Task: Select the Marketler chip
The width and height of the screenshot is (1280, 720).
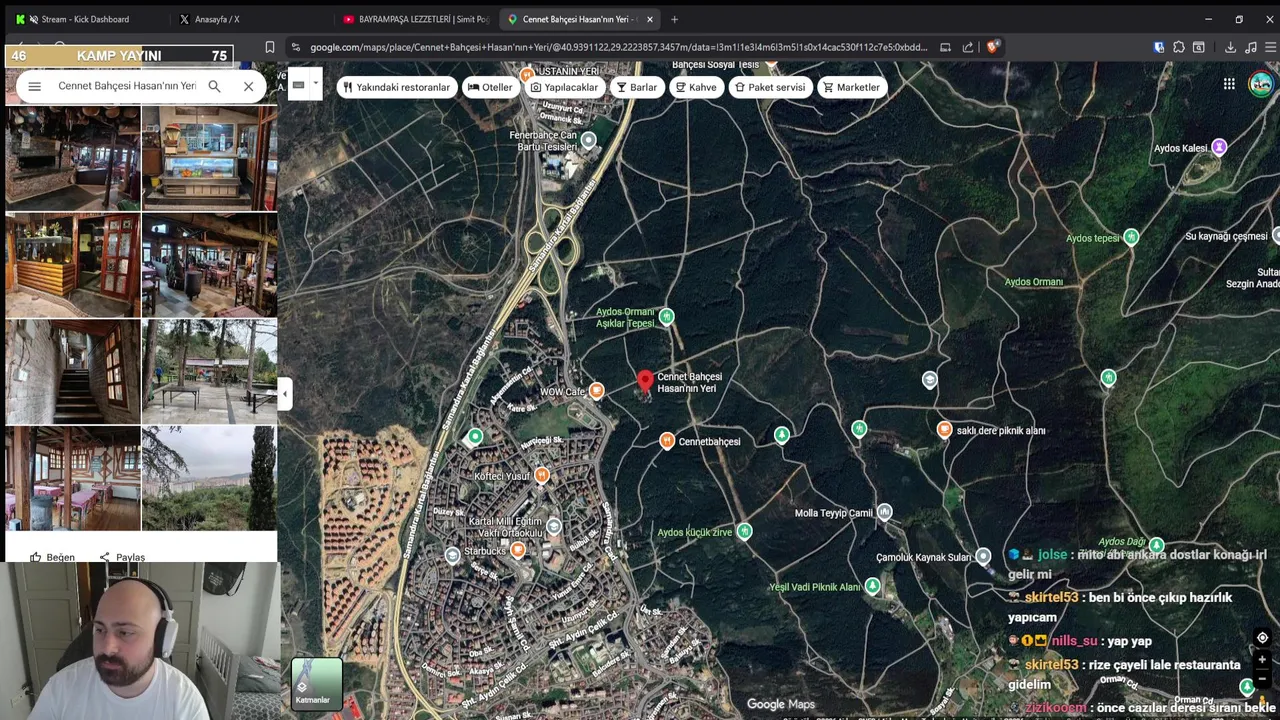Action: click(x=851, y=87)
